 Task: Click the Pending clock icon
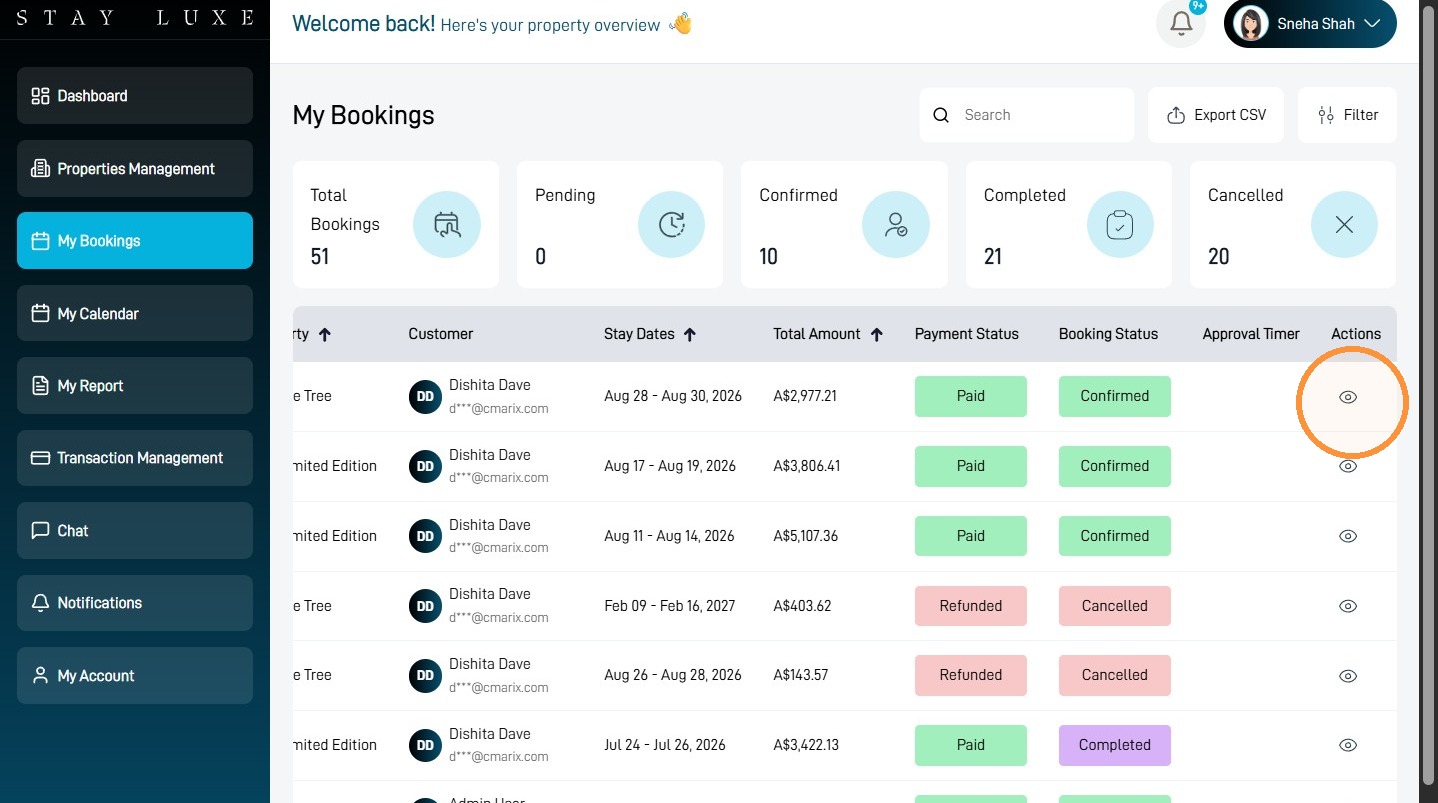click(671, 225)
